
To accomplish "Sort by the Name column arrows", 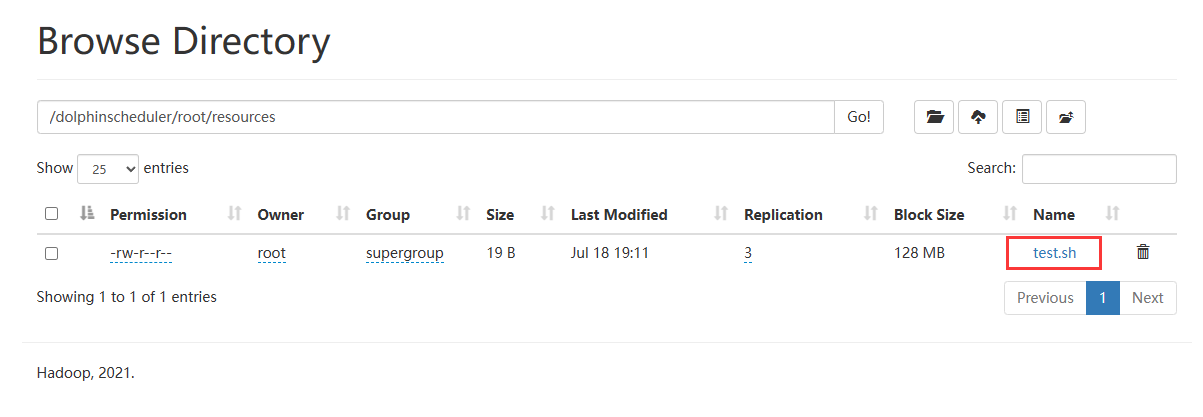I will tap(1113, 214).
